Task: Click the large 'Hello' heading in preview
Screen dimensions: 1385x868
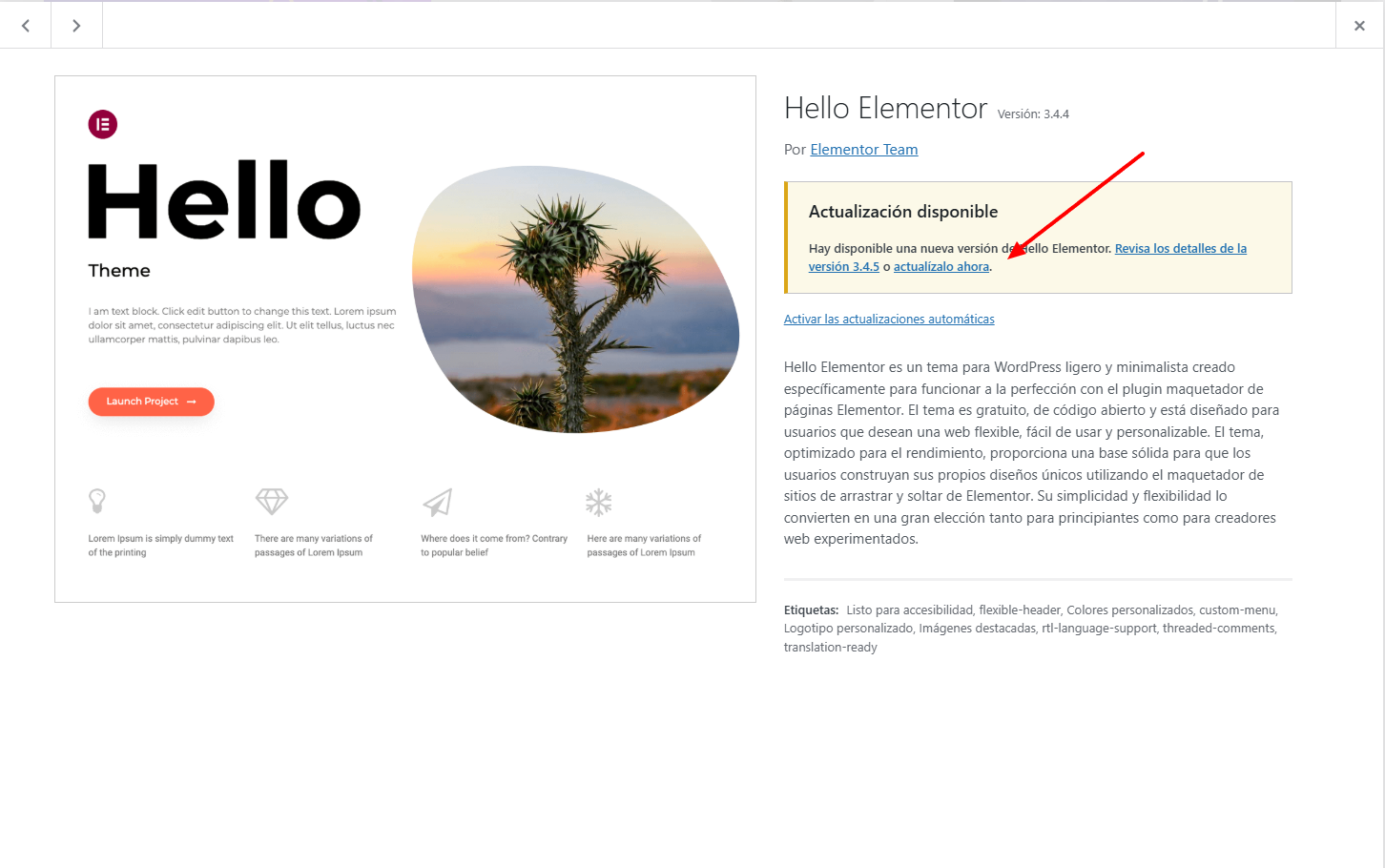Action: [224, 201]
